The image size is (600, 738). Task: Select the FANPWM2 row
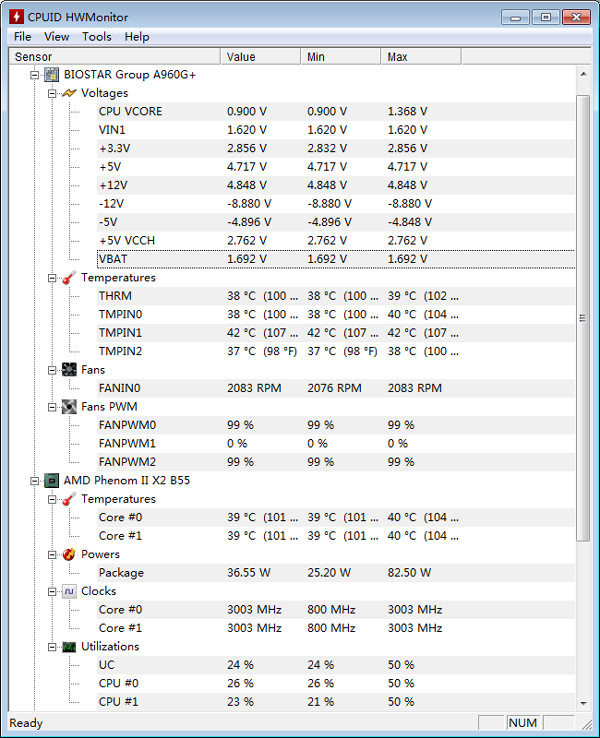pos(336,462)
